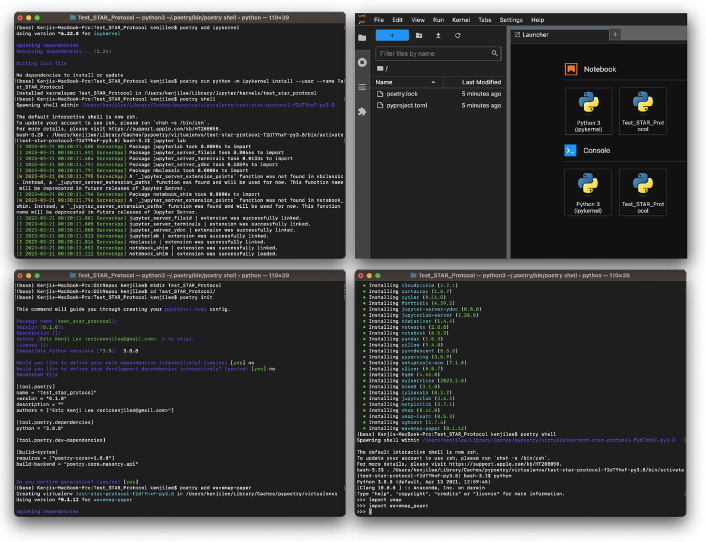
Task: Open the Table of Contents sidebar panel
Action: tap(362, 87)
